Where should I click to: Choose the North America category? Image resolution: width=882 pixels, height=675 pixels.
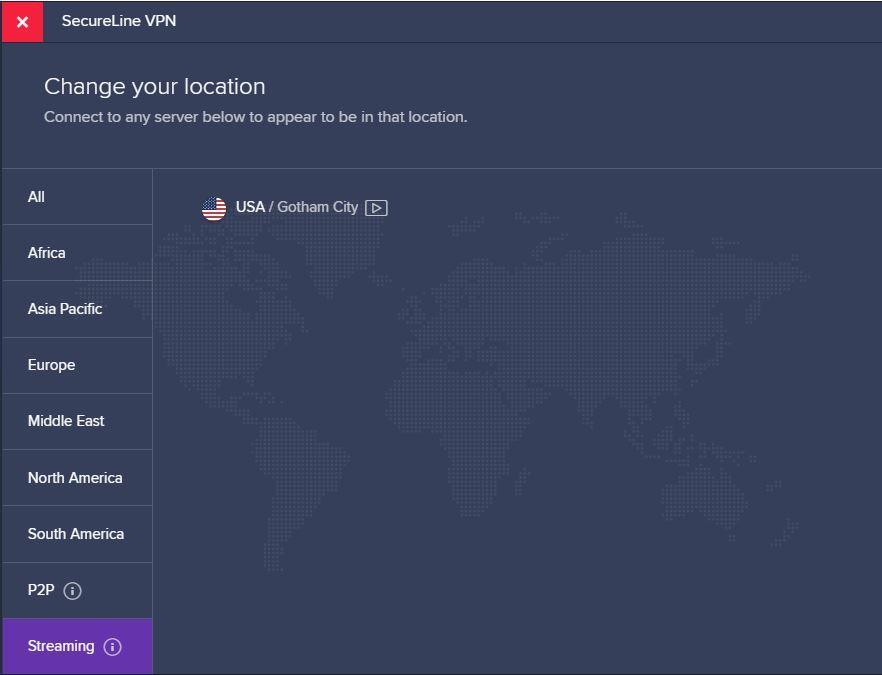click(77, 478)
